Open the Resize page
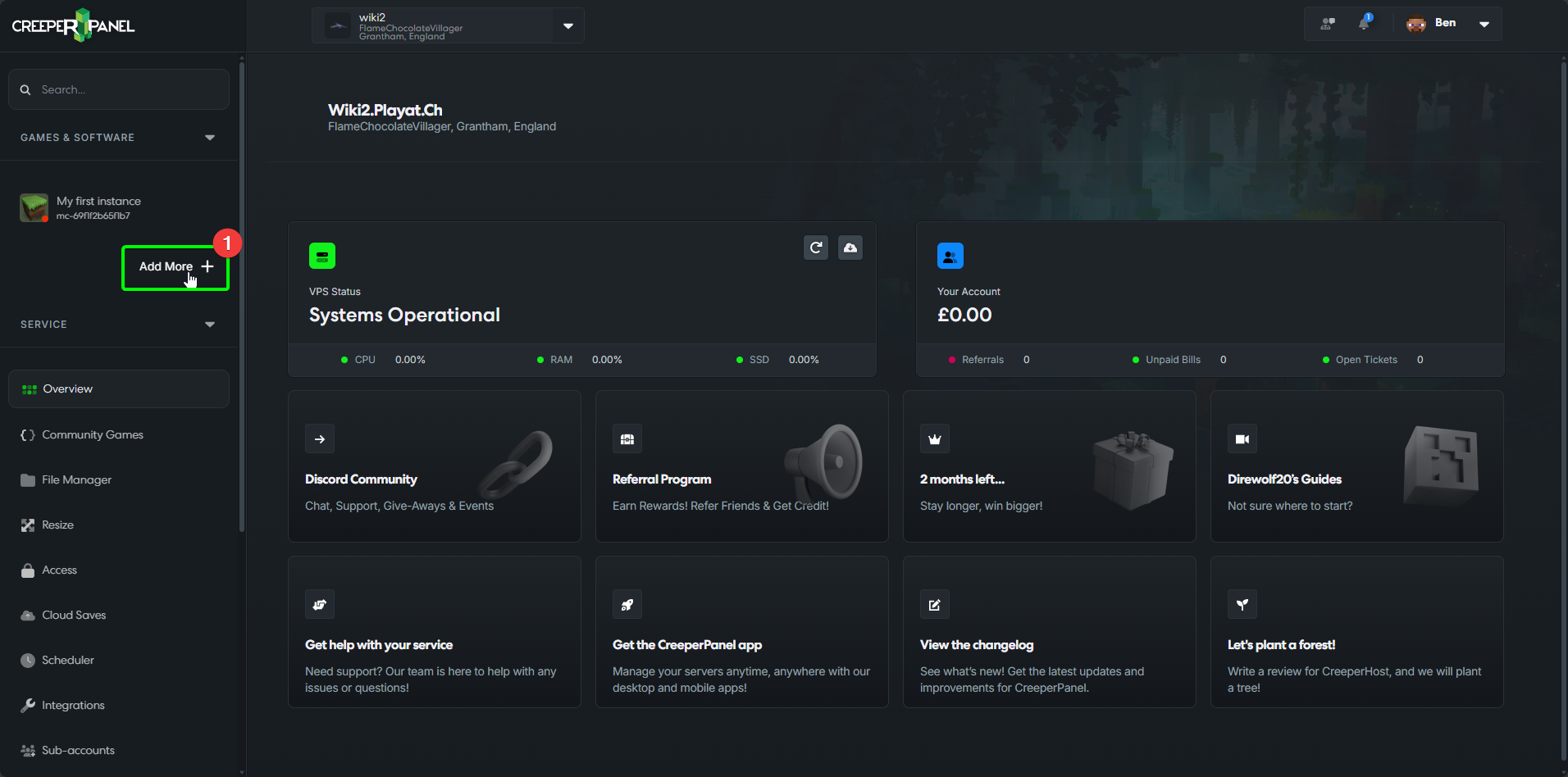 tap(119, 525)
